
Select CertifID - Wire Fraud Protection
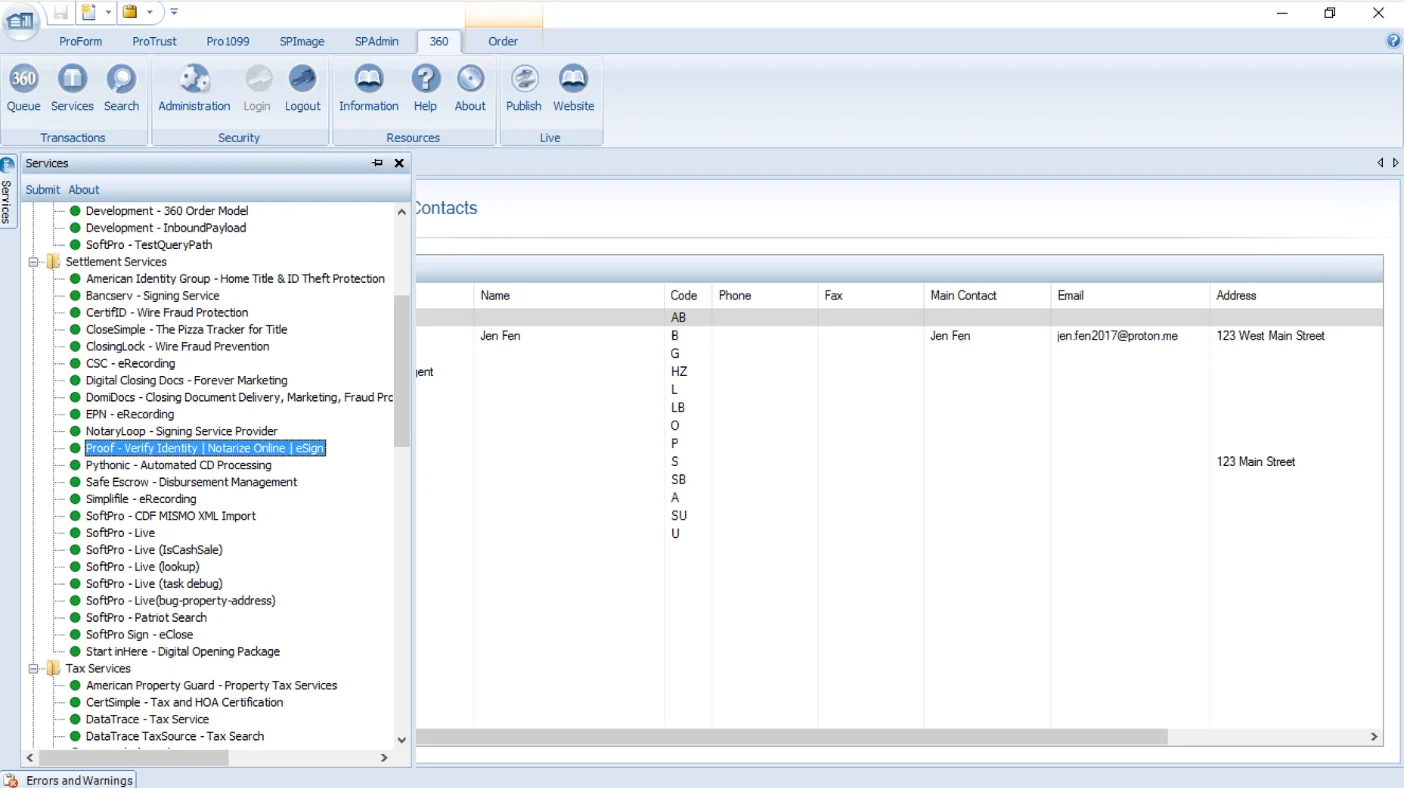click(167, 312)
